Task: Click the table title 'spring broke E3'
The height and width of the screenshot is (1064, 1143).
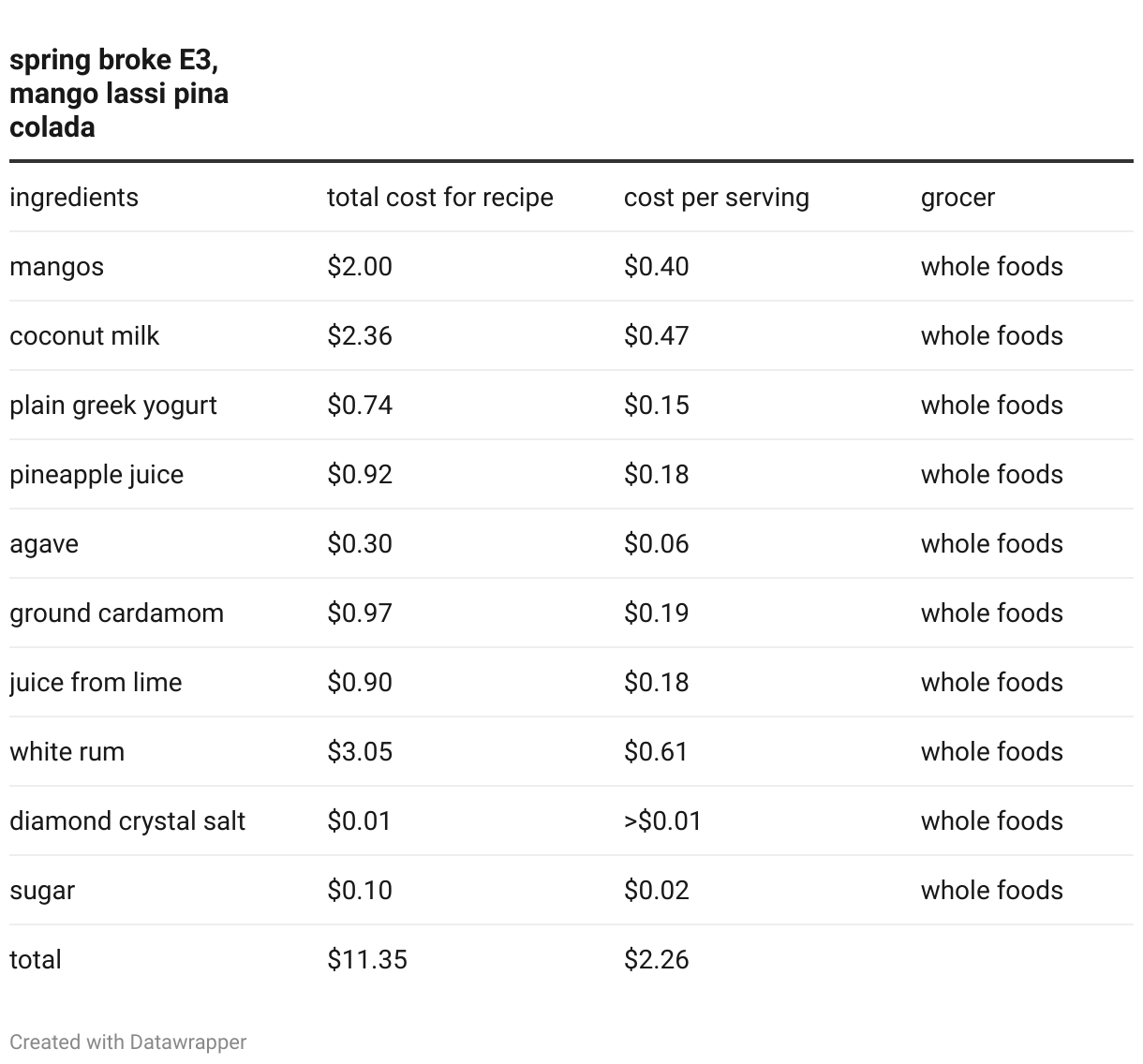Action: pyautogui.click(x=113, y=61)
